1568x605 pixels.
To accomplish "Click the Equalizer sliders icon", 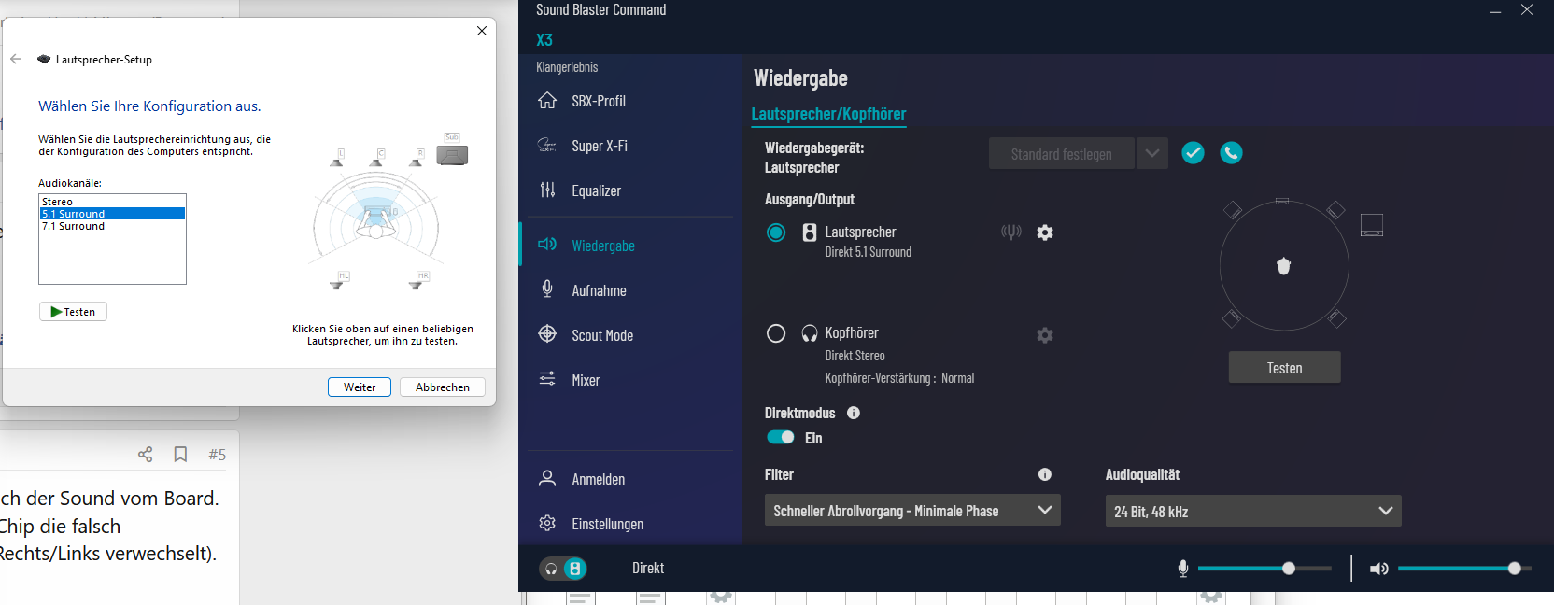I will pos(547,190).
